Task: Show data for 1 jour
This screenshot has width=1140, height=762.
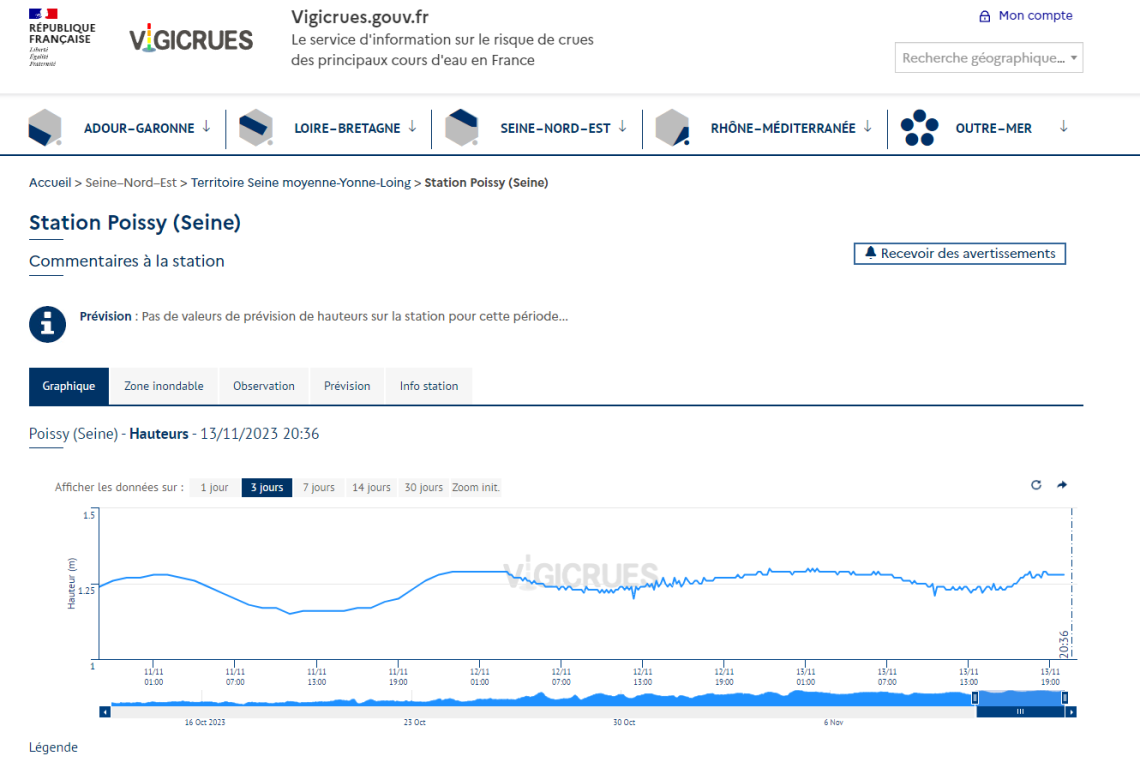Action: [214, 487]
